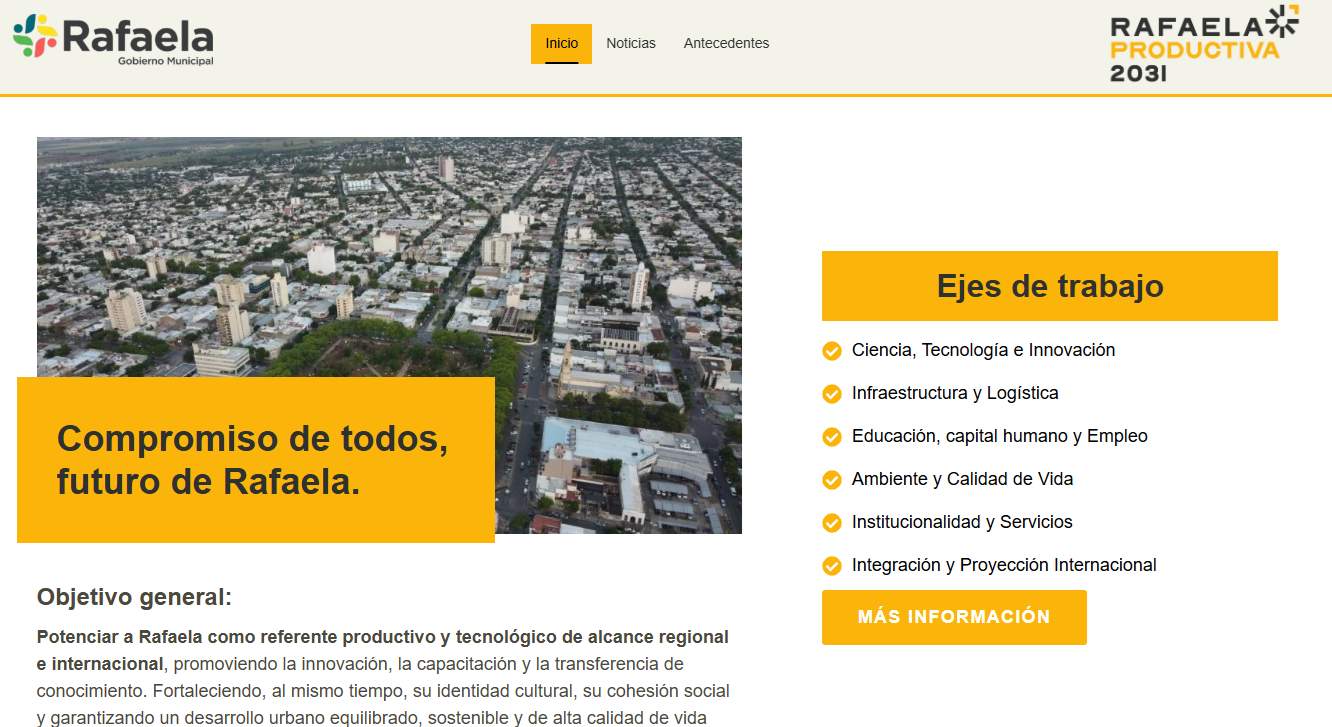Switch to the Noticias tab
The height and width of the screenshot is (727, 1332).
(631, 43)
